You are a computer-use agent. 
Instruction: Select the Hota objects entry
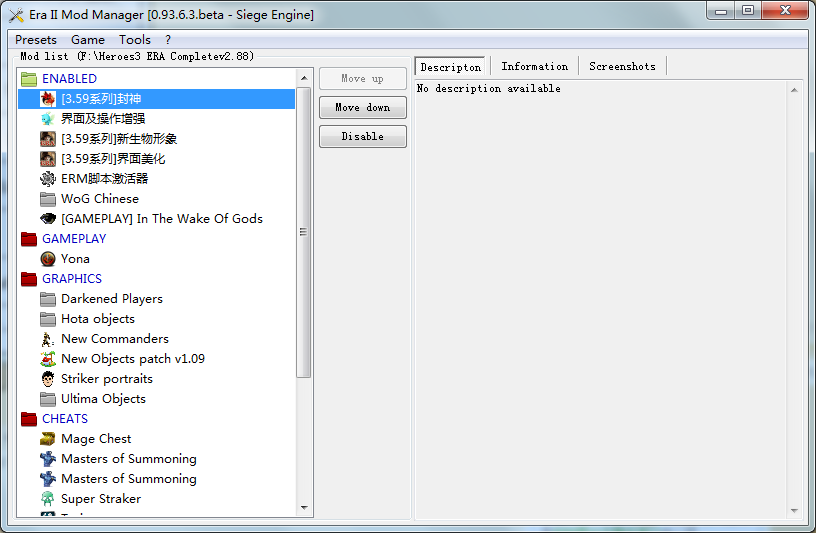[x=98, y=319]
